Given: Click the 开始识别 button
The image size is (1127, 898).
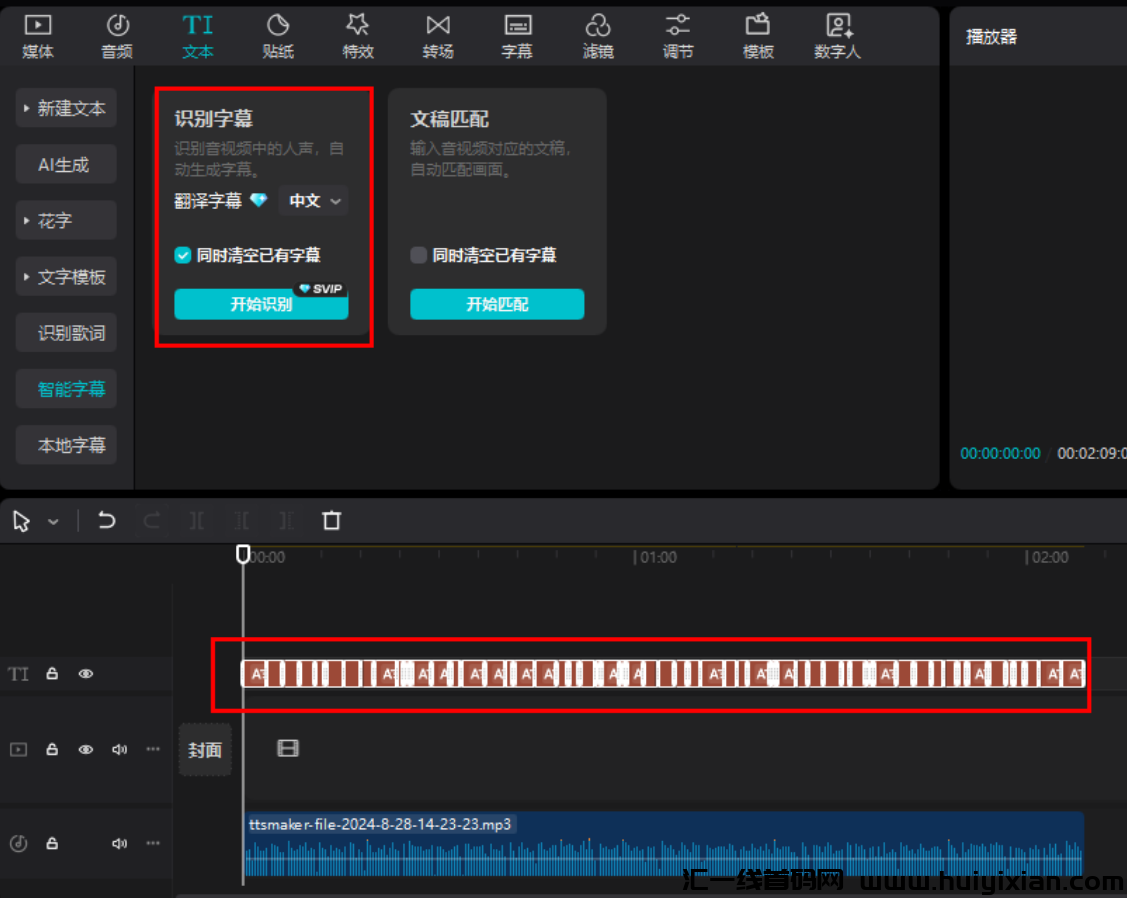Looking at the screenshot, I should pos(261,304).
